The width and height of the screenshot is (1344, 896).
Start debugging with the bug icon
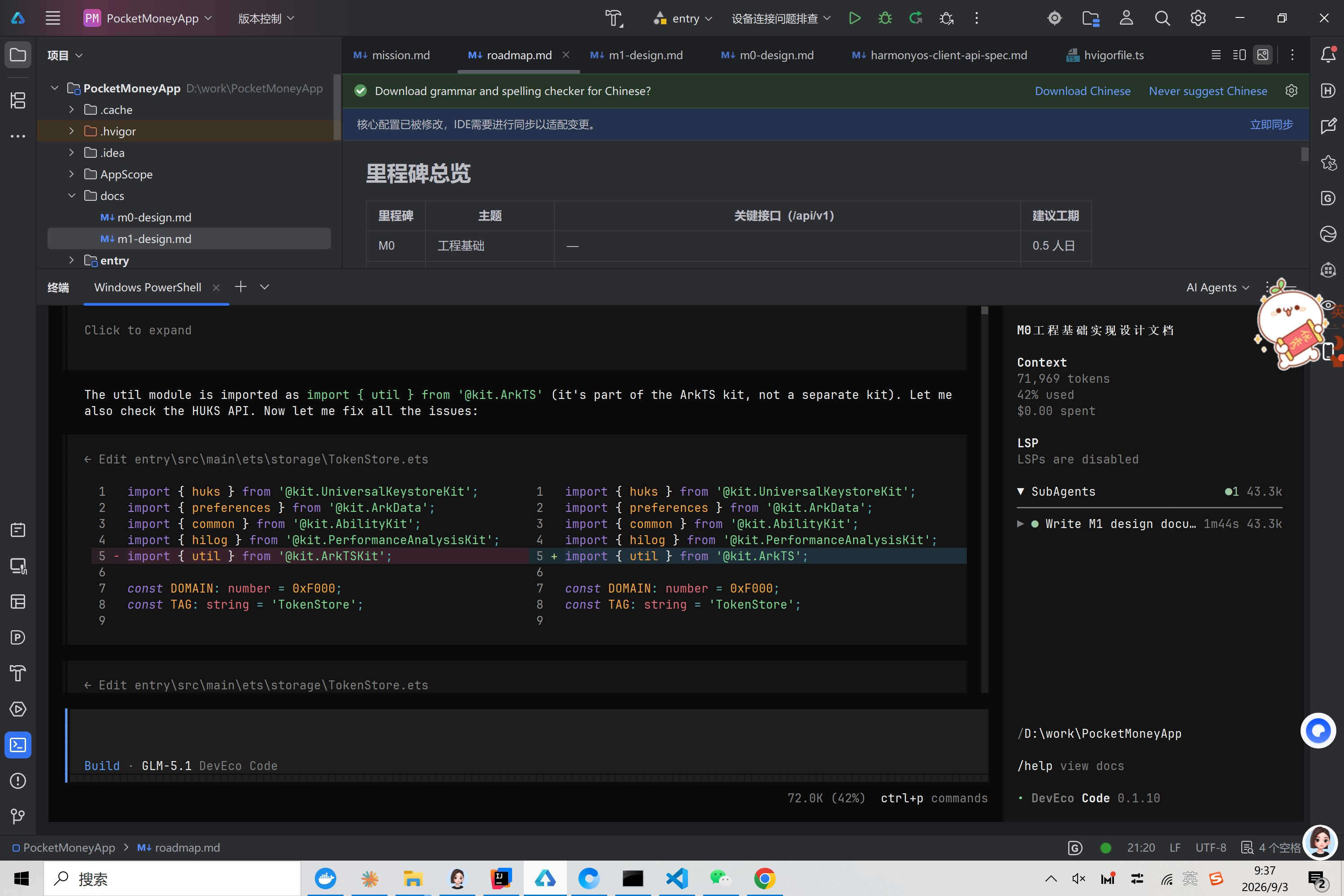click(885, 18)
